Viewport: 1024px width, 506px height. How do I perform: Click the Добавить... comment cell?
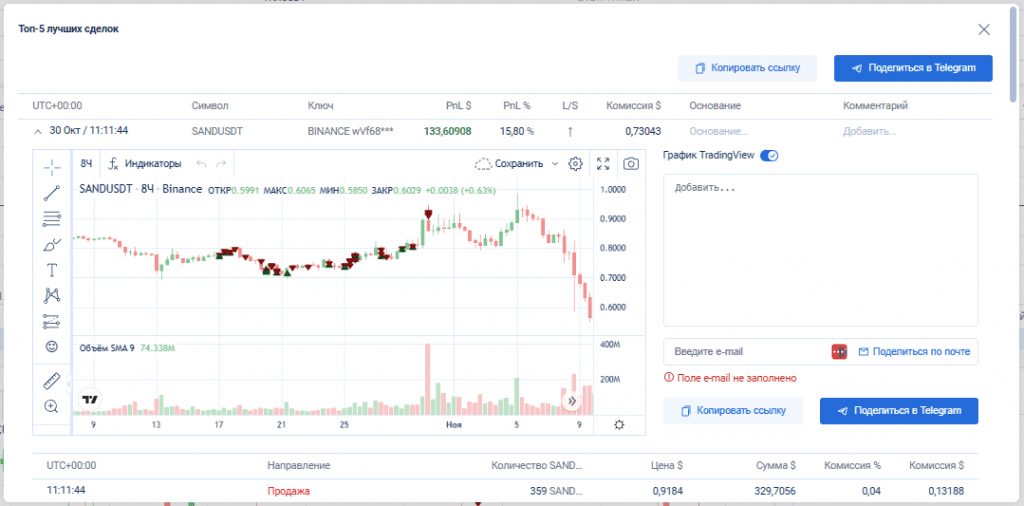pos(869,131)
